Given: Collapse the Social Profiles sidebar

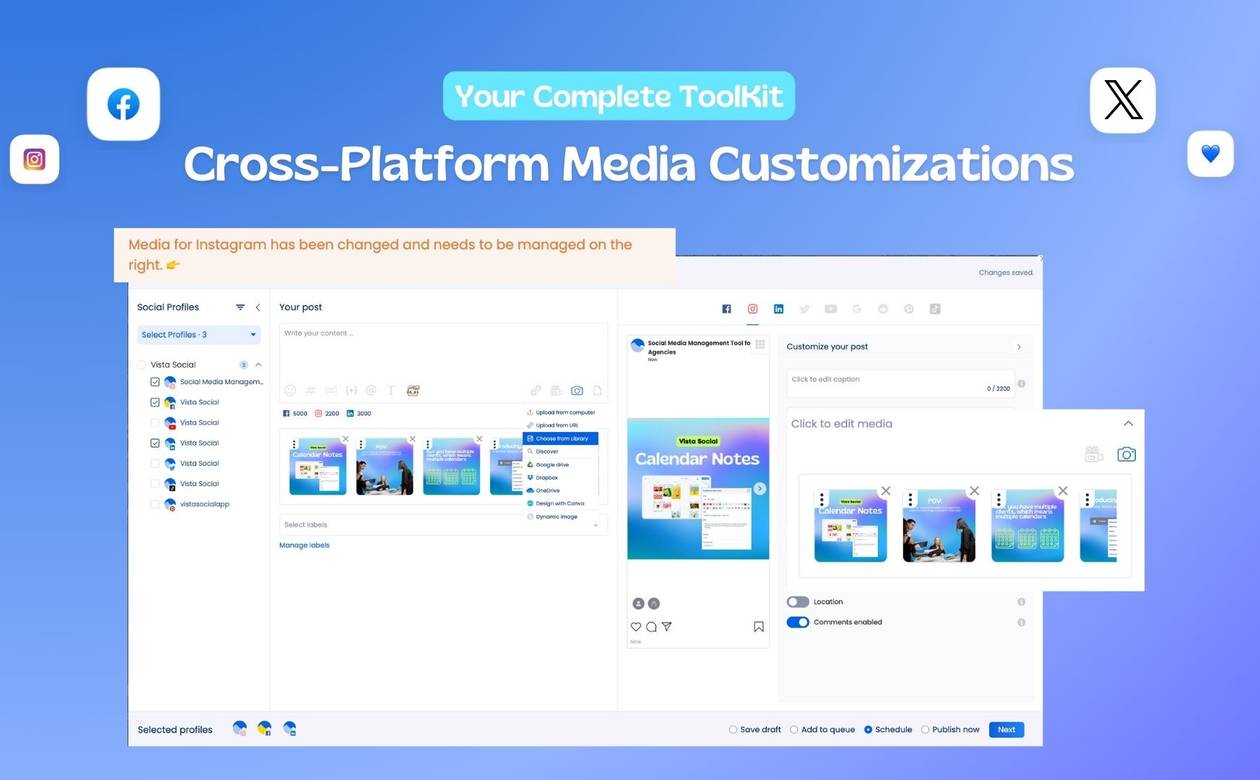Looking at the screenshot, I should tap(258, 307).
